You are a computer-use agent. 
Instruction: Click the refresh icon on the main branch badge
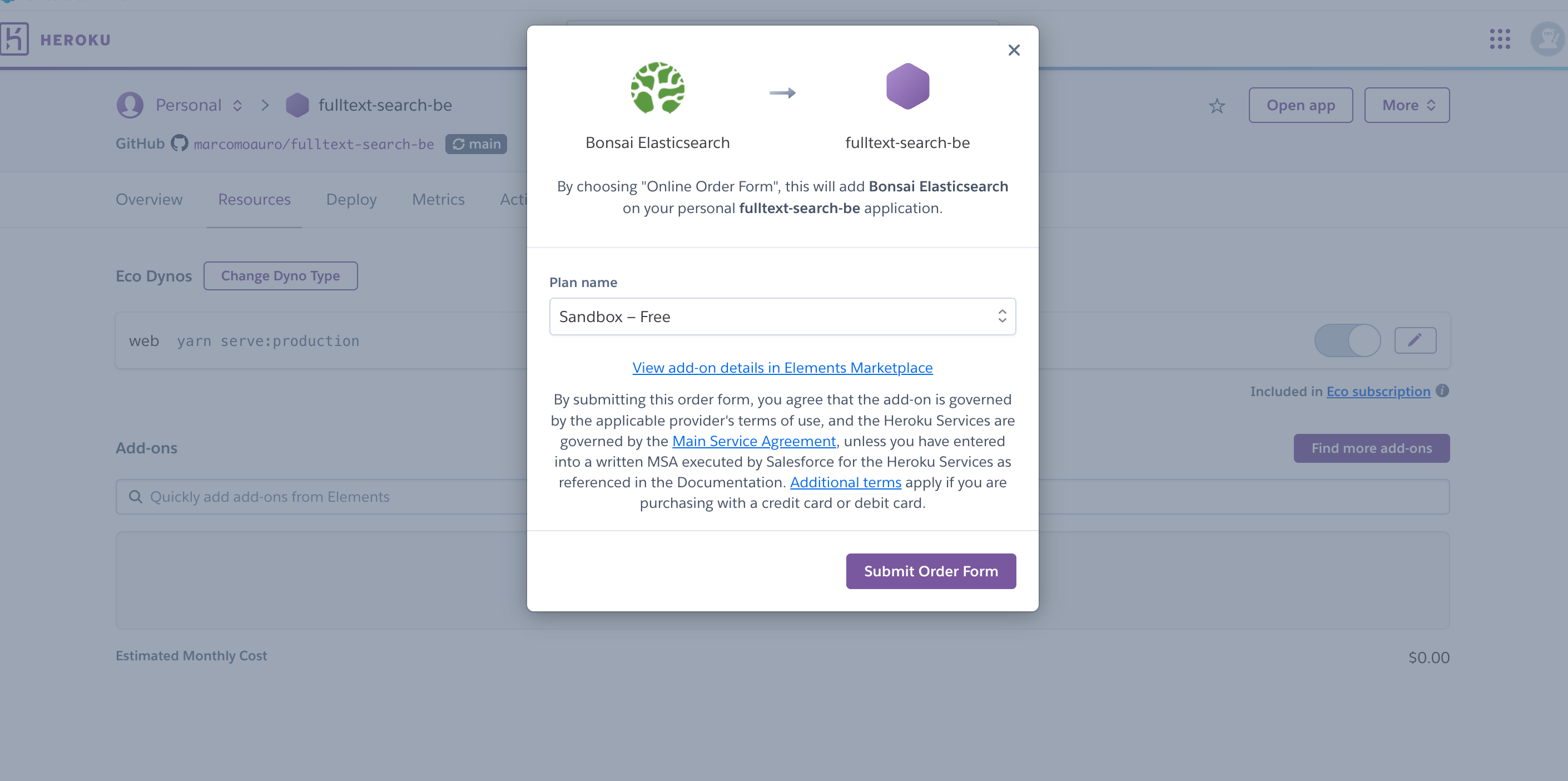458,144
